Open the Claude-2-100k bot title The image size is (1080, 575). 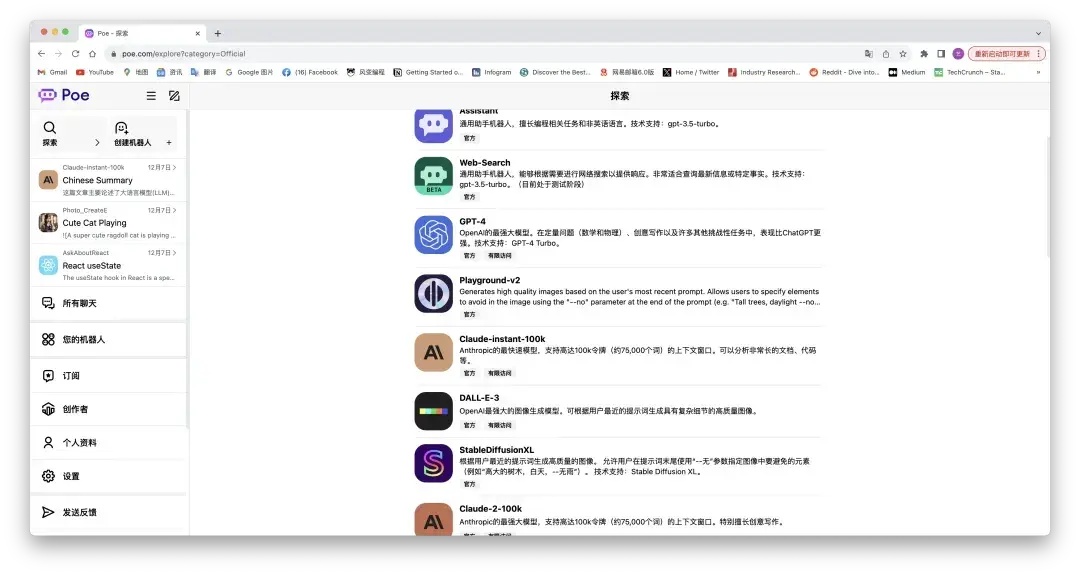pyautogui.click(x=490, y=508)
